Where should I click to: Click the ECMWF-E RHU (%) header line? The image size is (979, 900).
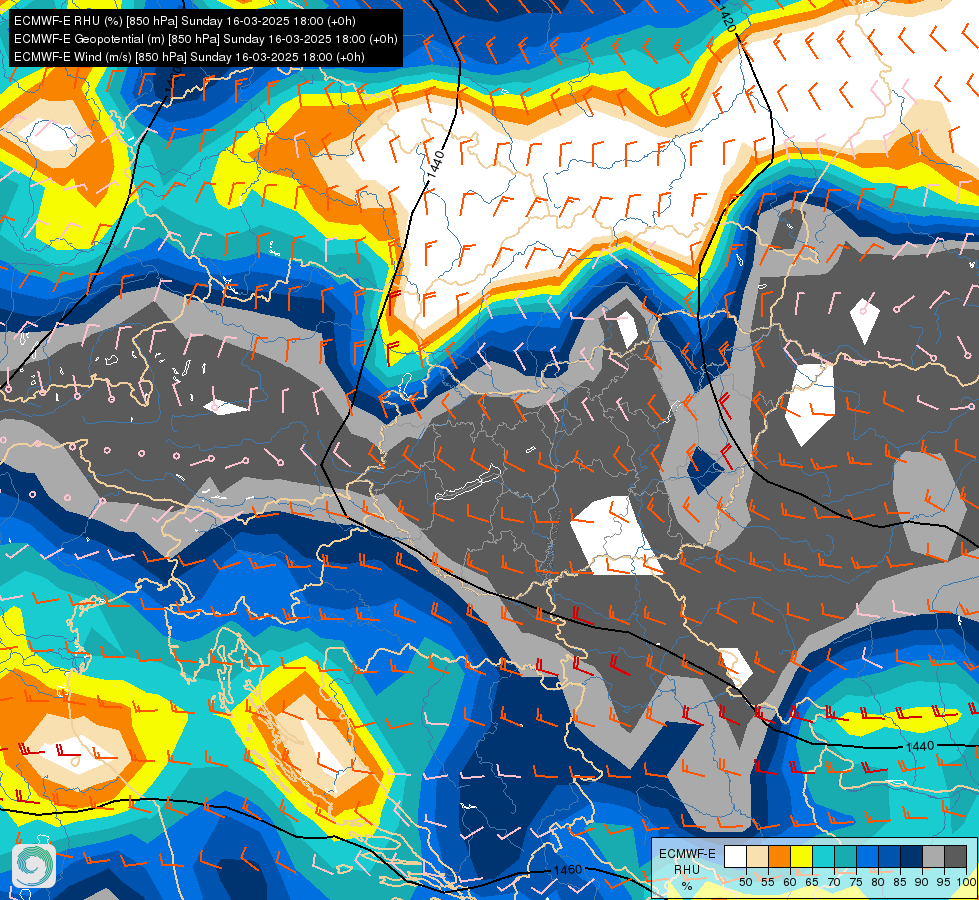185,21
